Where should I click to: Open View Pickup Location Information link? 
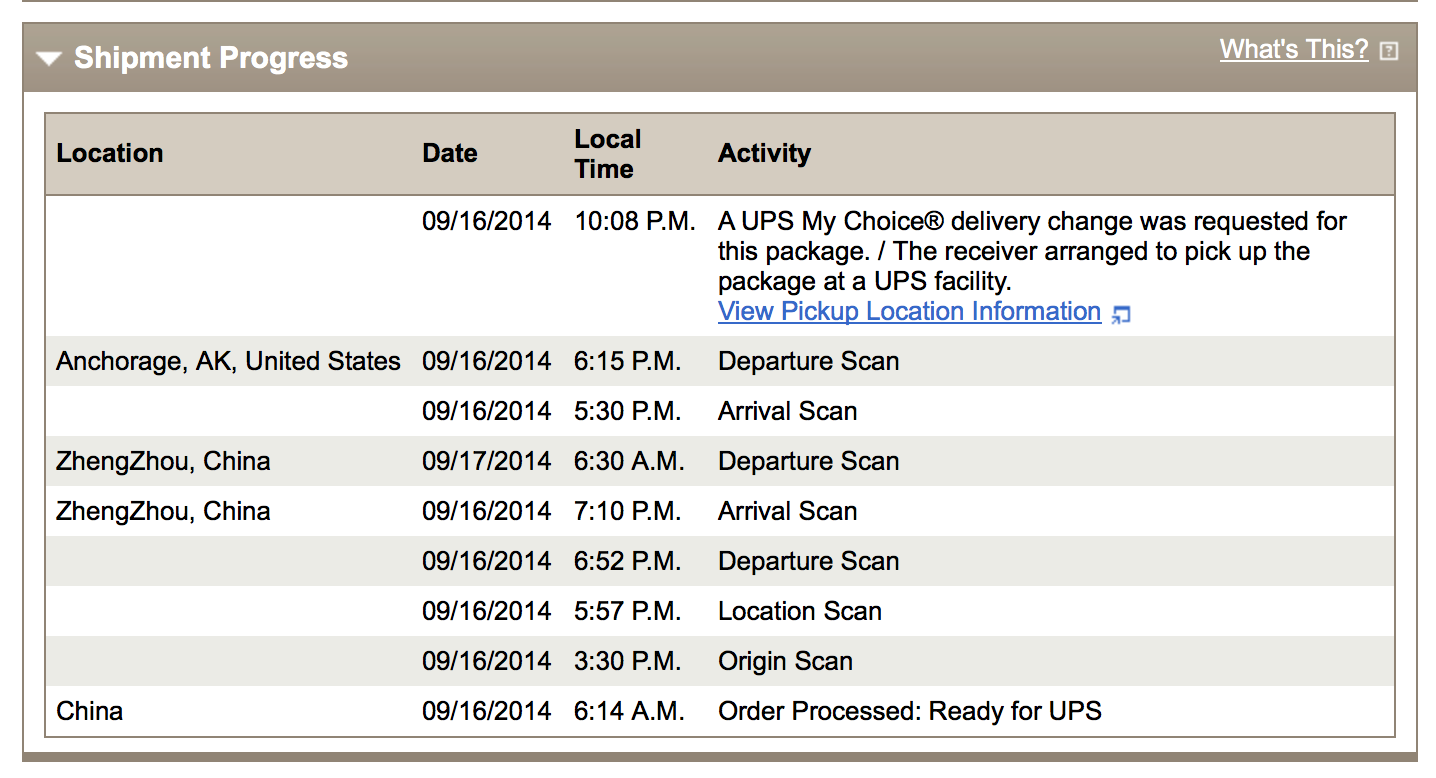[909, 311]
